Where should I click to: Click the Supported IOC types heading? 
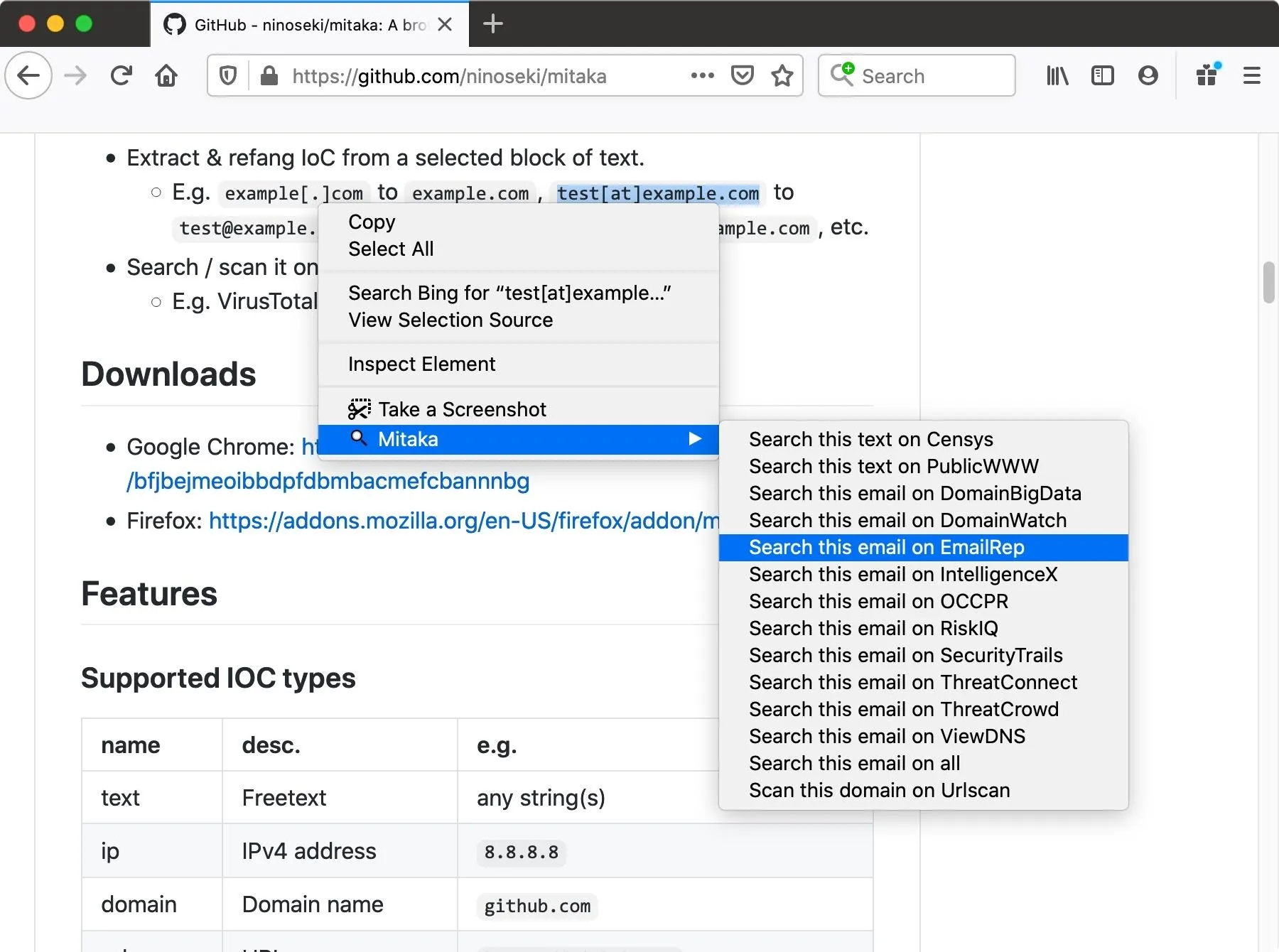pos(218,678)
